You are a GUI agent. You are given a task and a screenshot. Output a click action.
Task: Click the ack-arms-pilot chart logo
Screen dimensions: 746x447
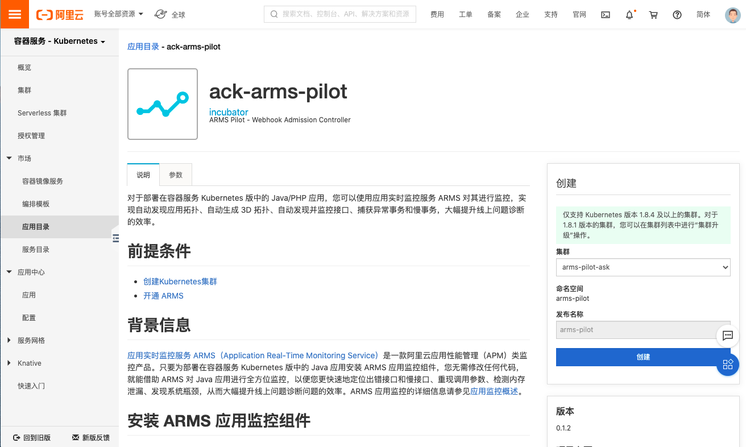click(x=162, y=104)
